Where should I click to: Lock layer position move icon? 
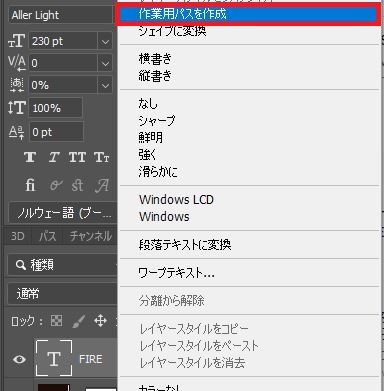pyautogui.click(x=100, y=321)
